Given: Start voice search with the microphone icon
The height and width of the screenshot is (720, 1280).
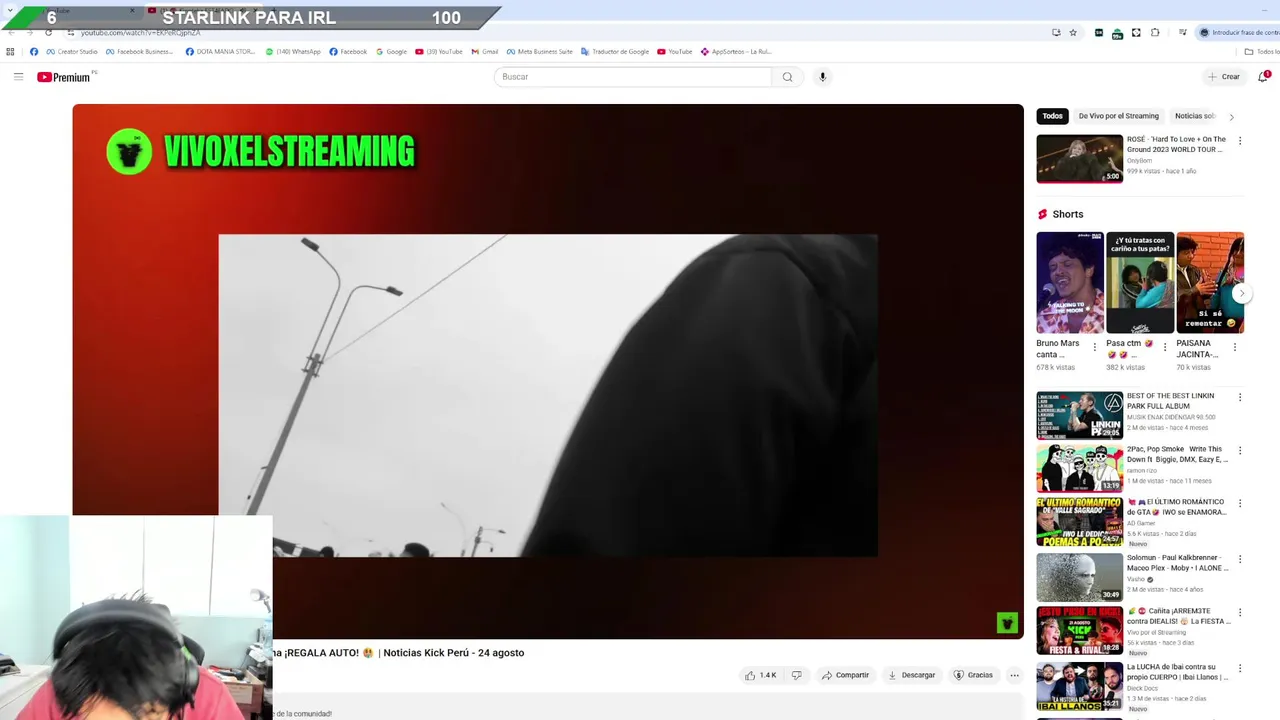Looking at the screenshot, I should pyautogui.click(x=822, y=77).
